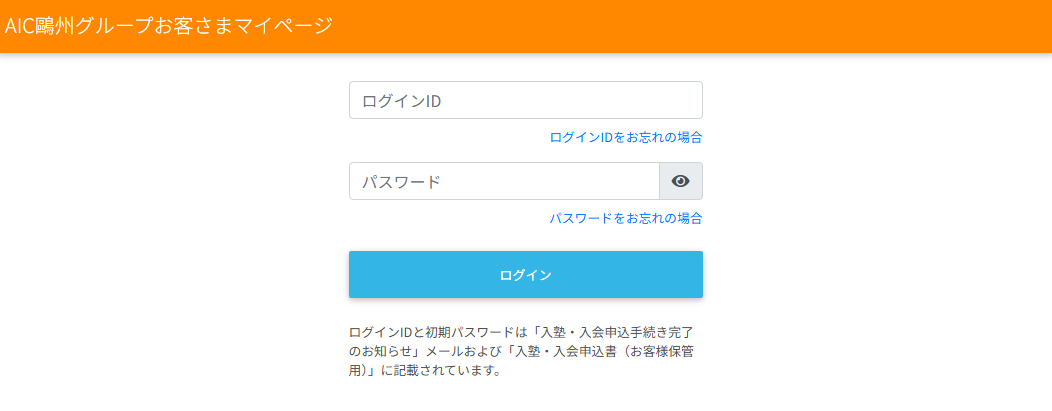The image size is (1052, 411).
Task: Select the login ID text box
Action: coord(525,100)
